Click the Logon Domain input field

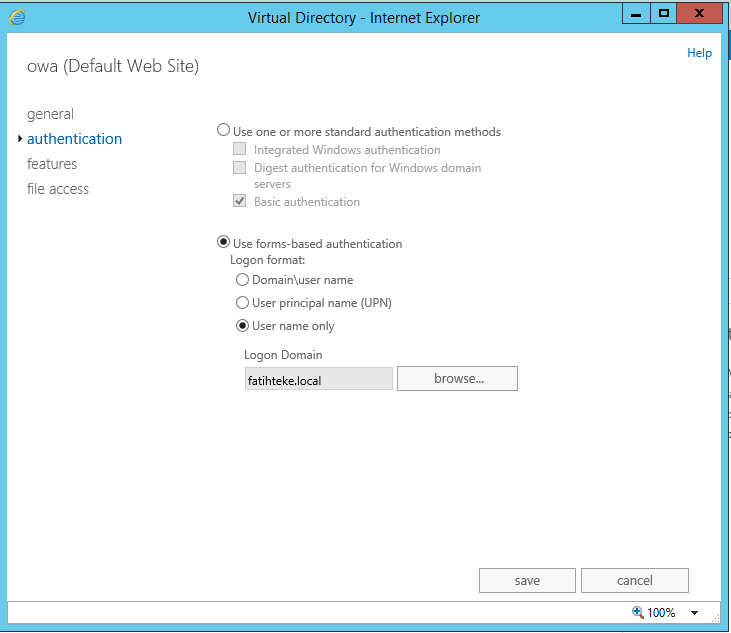pyautogui.click(x=319, y=379)
